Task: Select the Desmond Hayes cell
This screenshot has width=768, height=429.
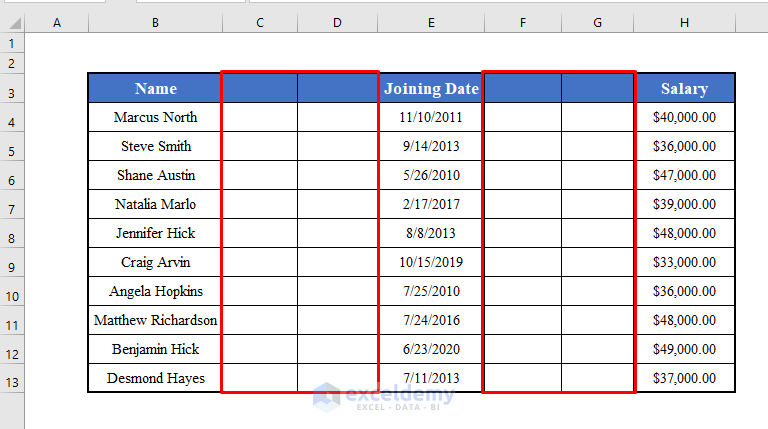Action: coord(155,378)
